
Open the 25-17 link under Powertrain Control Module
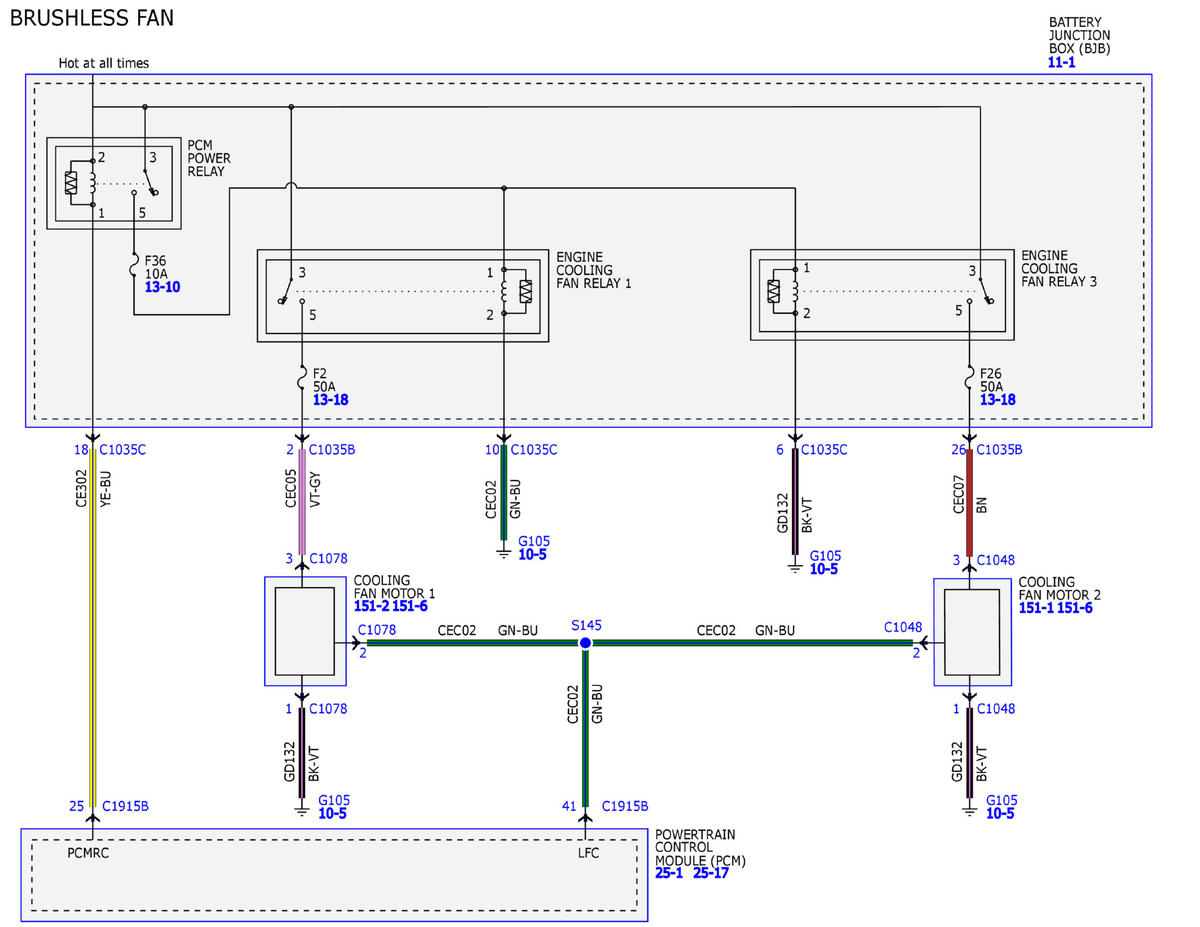(x=712, y=873)
